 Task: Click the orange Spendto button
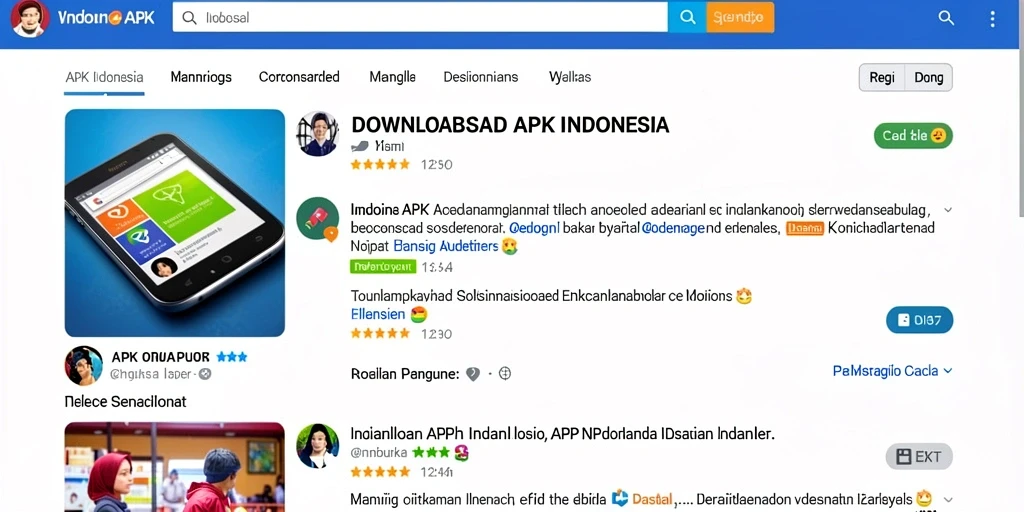click(740, 18)
